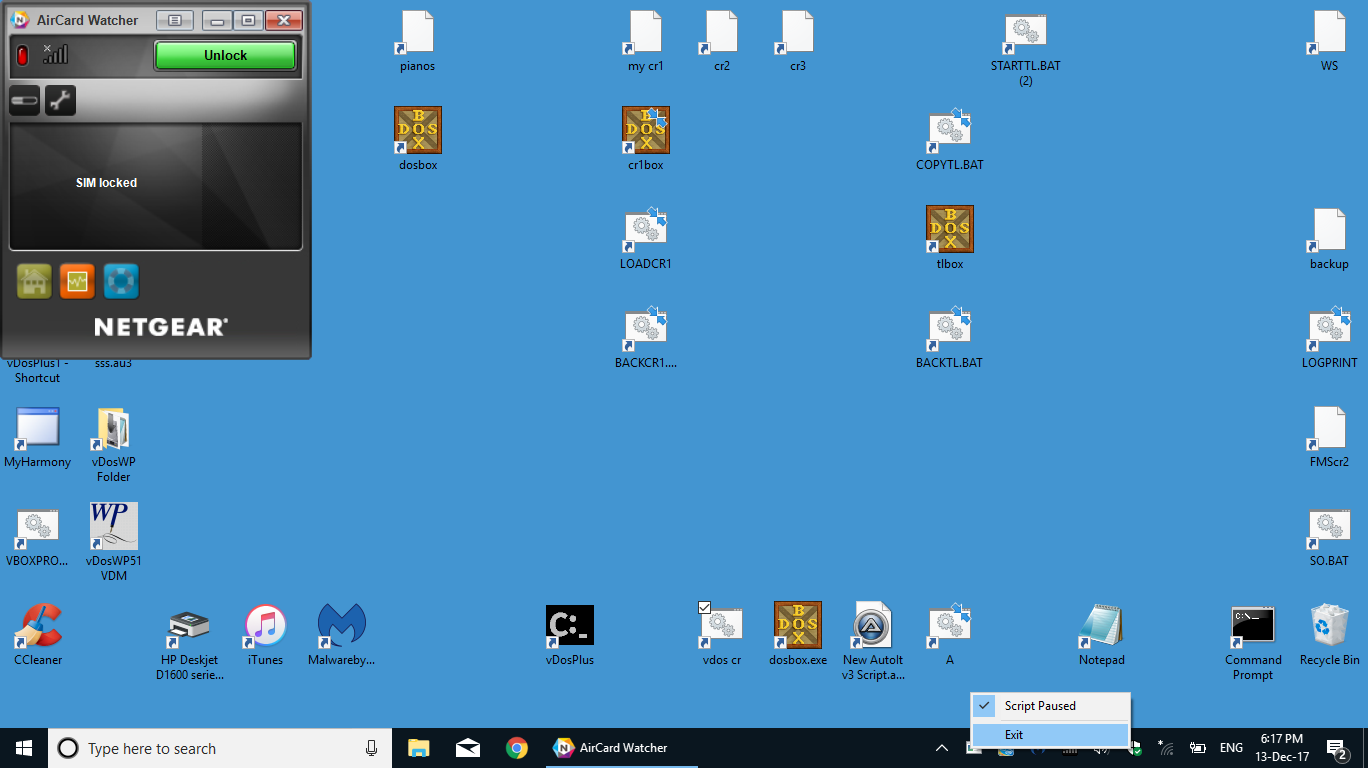This screenshot has height=768, width=1368.
Task: Open the clock showing 6:17 PM
Action: tap(1280, 748)
